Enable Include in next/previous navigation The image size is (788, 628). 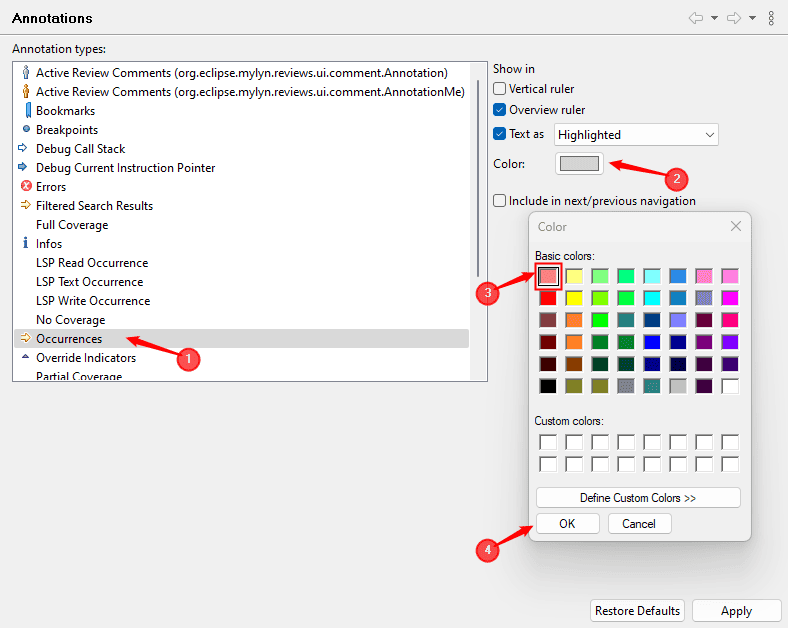pos(500,201)
